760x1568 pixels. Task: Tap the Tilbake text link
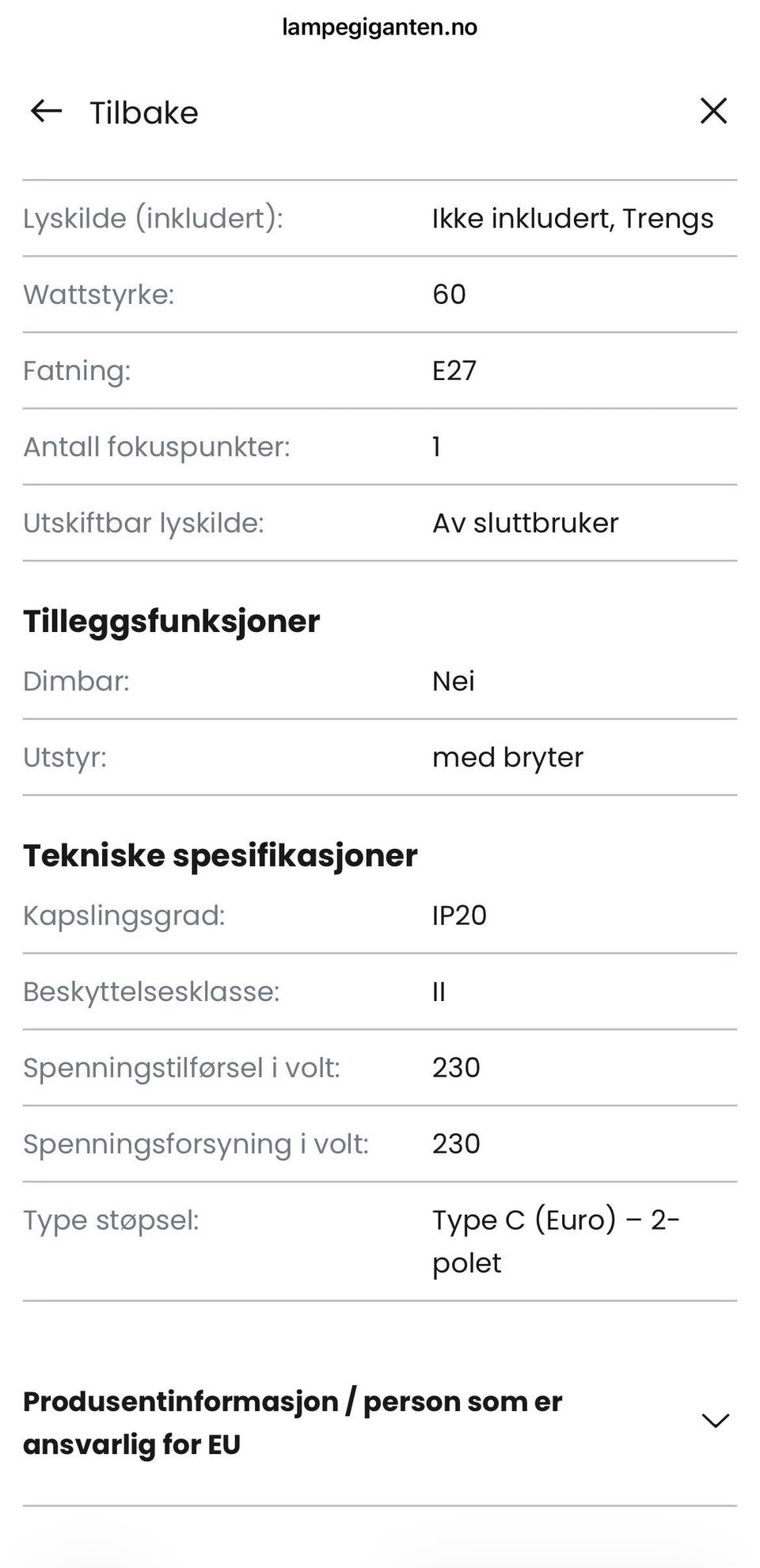coord(143,112)
